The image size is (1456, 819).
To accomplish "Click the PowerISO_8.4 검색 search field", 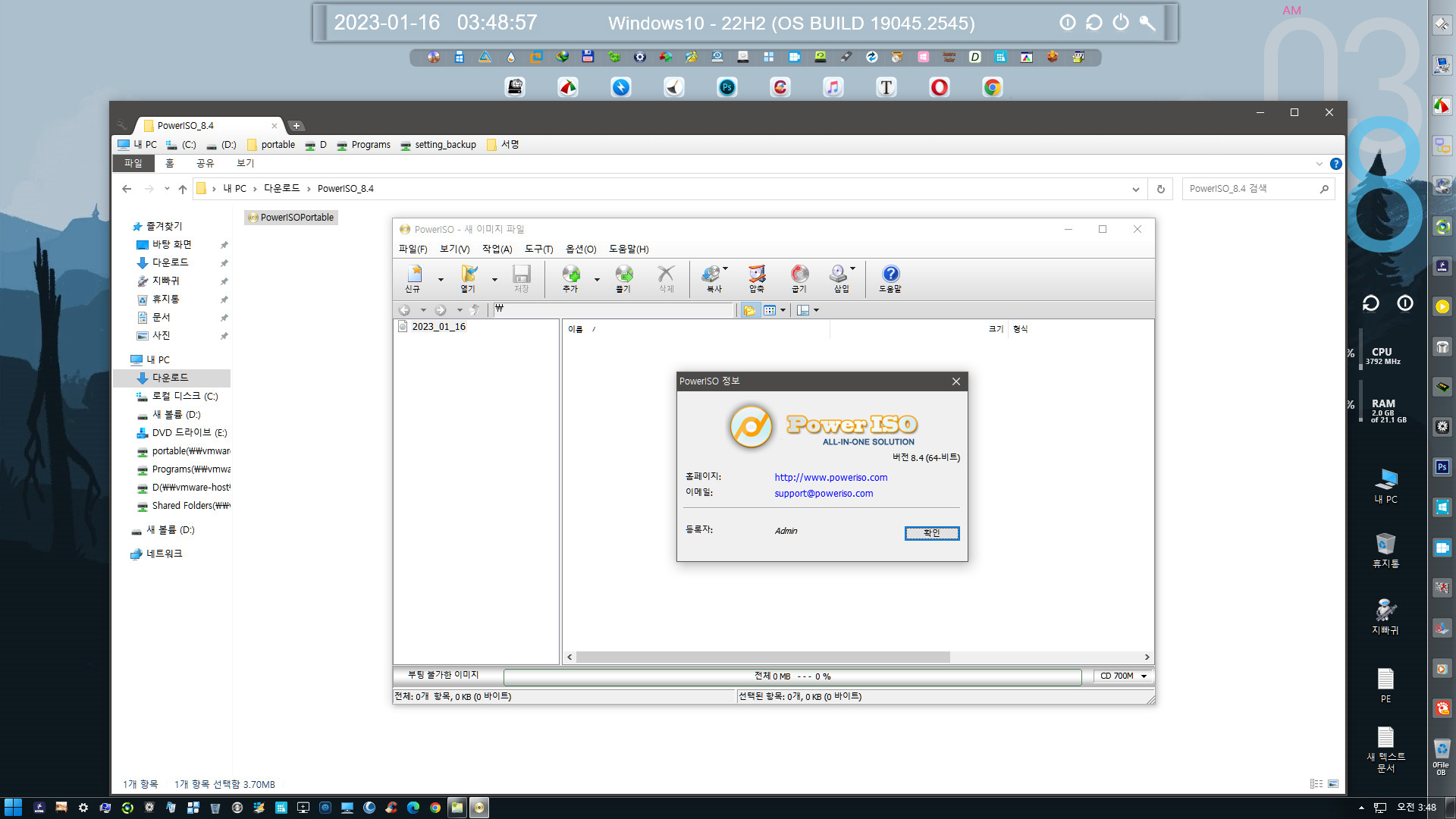I will pyautogui.click(x=1258, y=189).
